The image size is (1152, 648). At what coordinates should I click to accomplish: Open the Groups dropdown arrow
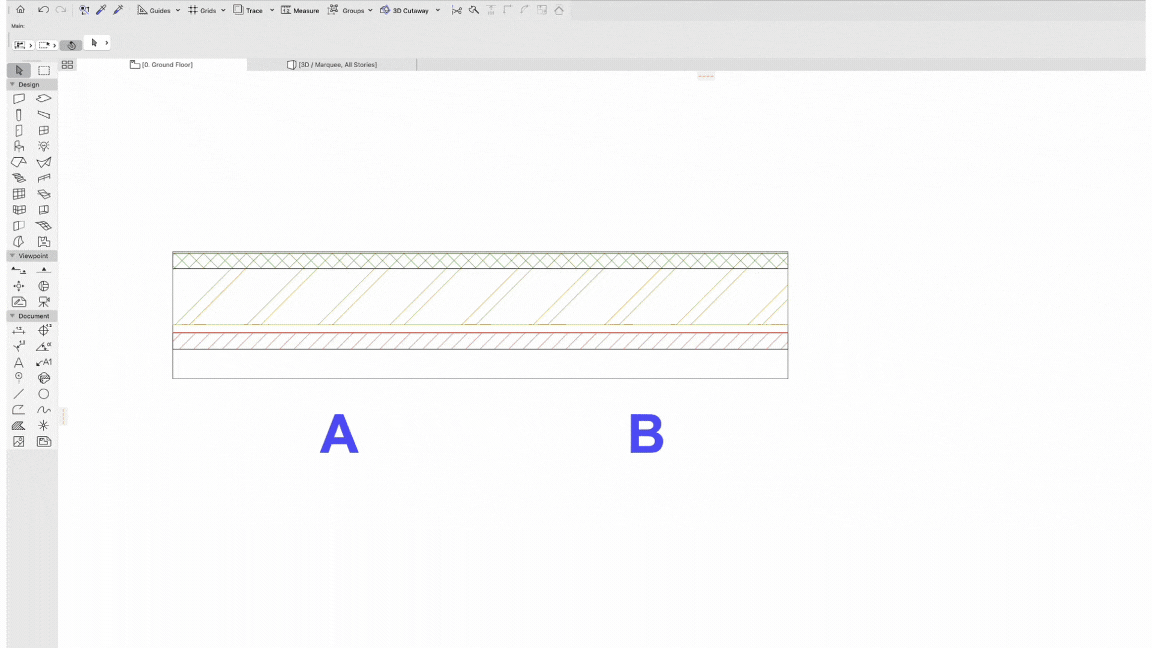click(370, 10)
